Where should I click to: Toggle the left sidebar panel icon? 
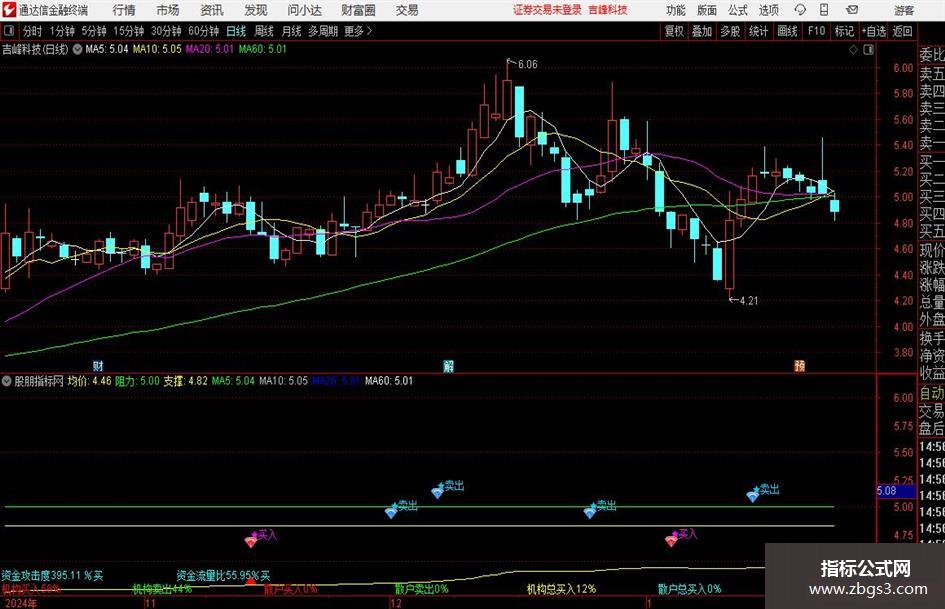pos(9,31)
